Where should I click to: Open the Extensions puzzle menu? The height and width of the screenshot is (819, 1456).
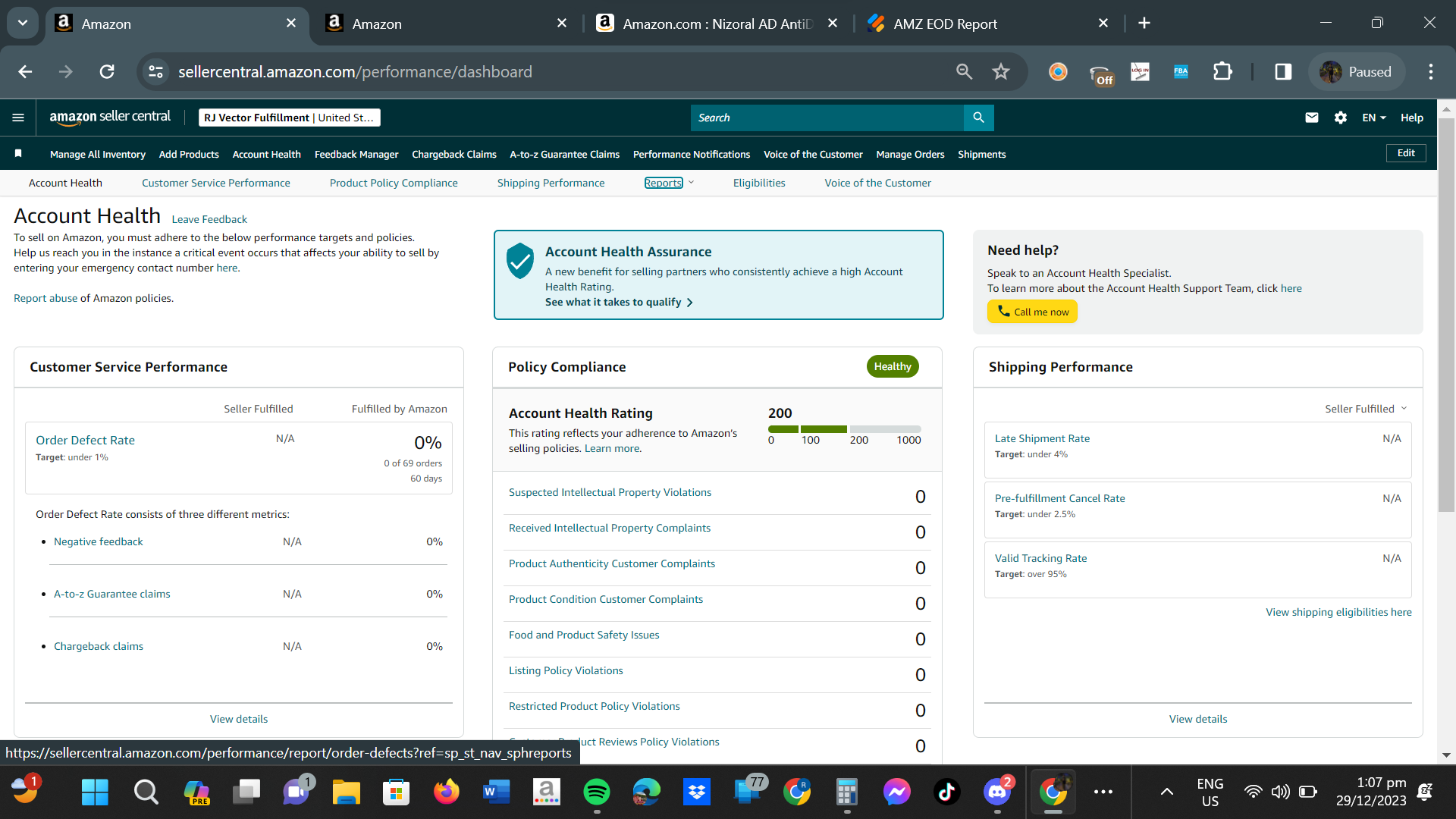click(1222, 72)
